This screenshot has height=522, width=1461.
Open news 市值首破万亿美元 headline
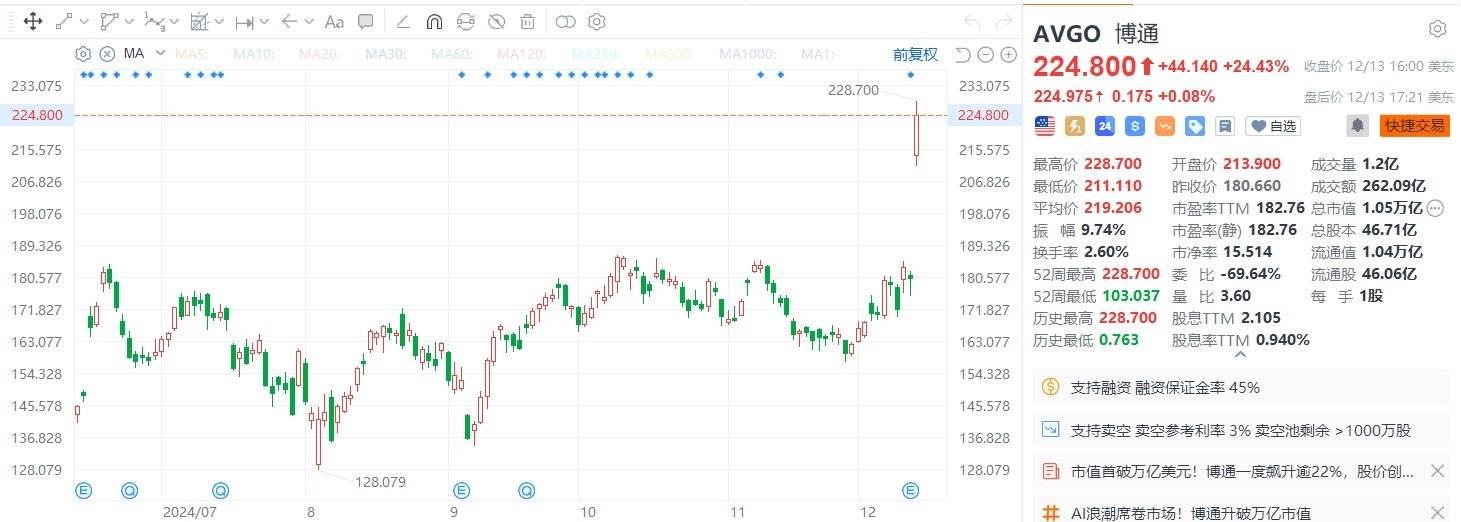pos(1243,471)
